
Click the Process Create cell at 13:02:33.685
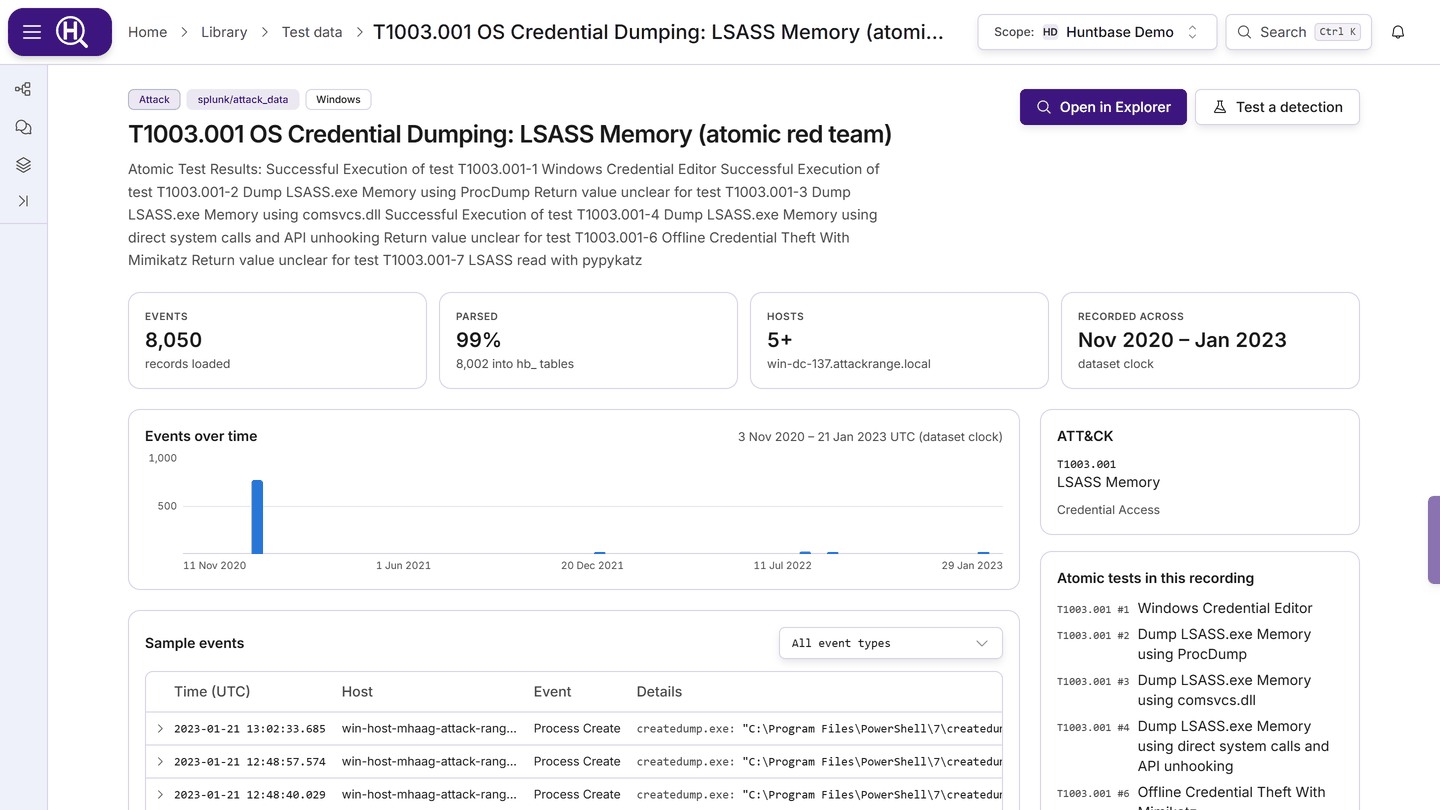[x=577, y=728]
